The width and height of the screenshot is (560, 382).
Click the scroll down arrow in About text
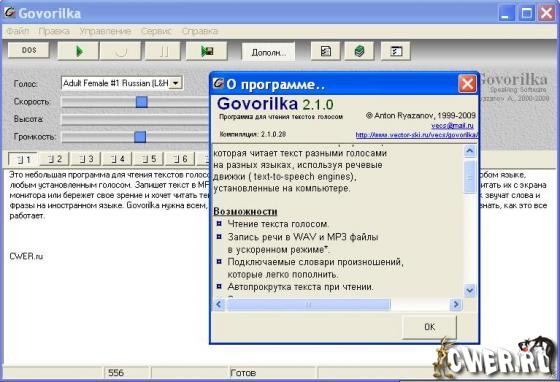pyautogui.click(x=470, y=290)
